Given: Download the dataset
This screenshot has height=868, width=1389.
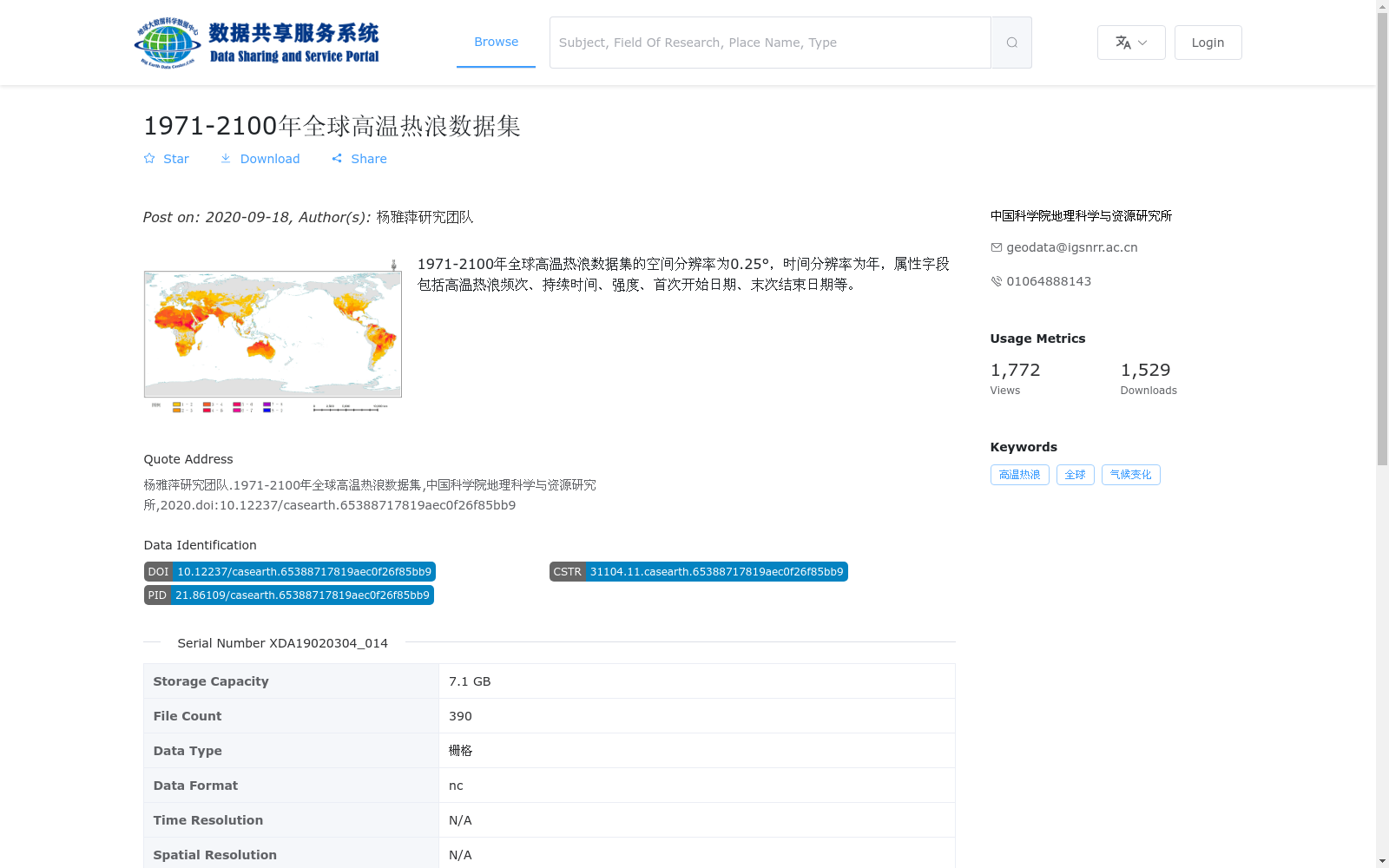Looking at the screenshot, I should tap(260, 159).
